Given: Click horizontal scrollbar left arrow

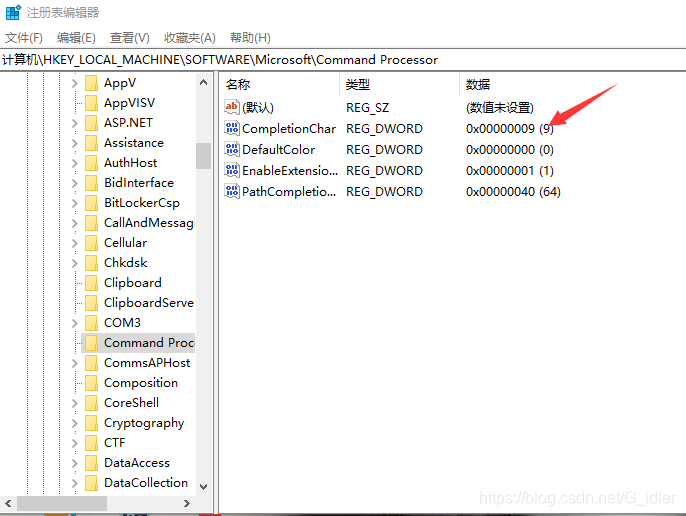Looking at the screenshot, I should 8,503.
